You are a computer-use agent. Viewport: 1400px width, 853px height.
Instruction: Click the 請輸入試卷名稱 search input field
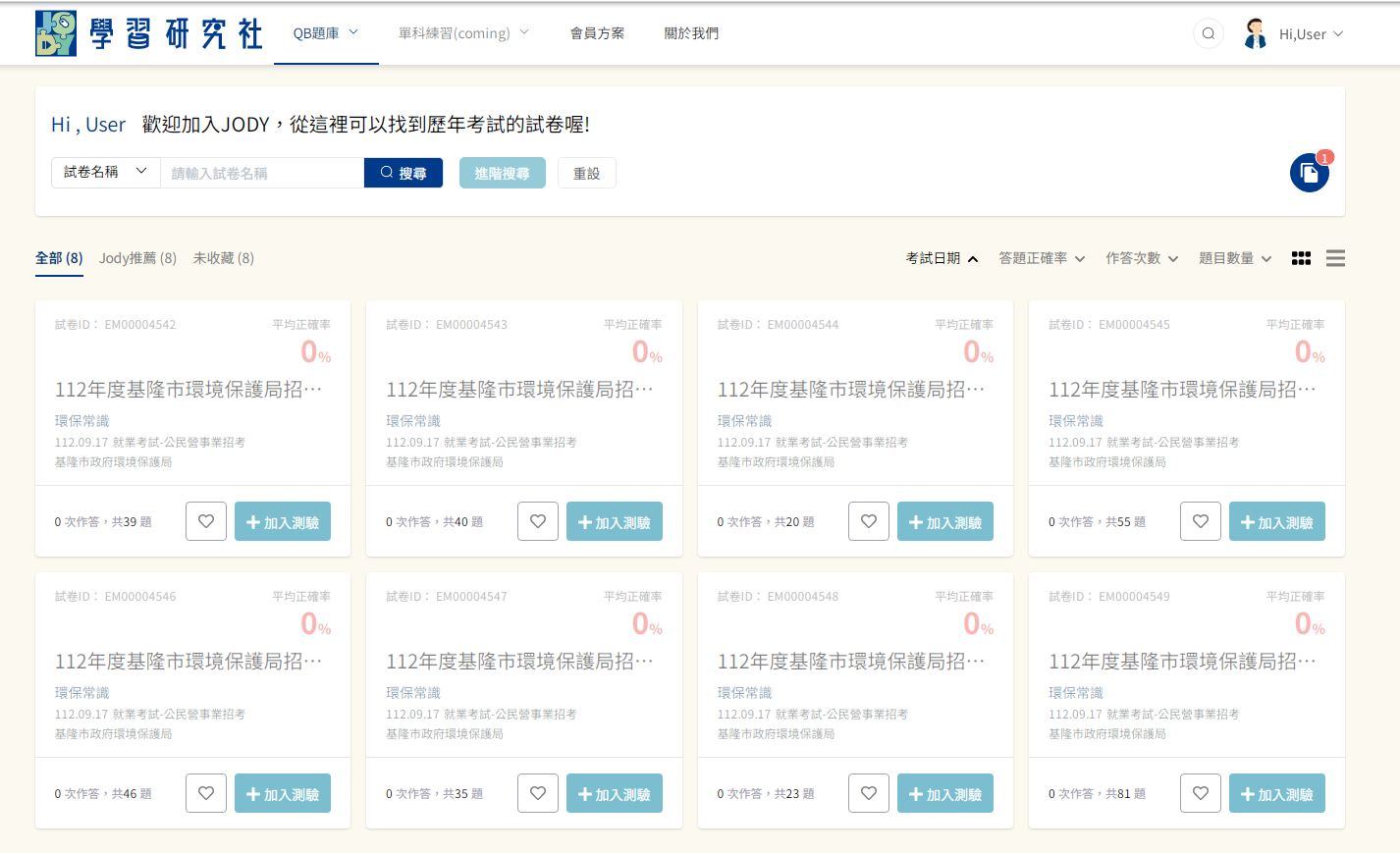[x=261, y=173]
